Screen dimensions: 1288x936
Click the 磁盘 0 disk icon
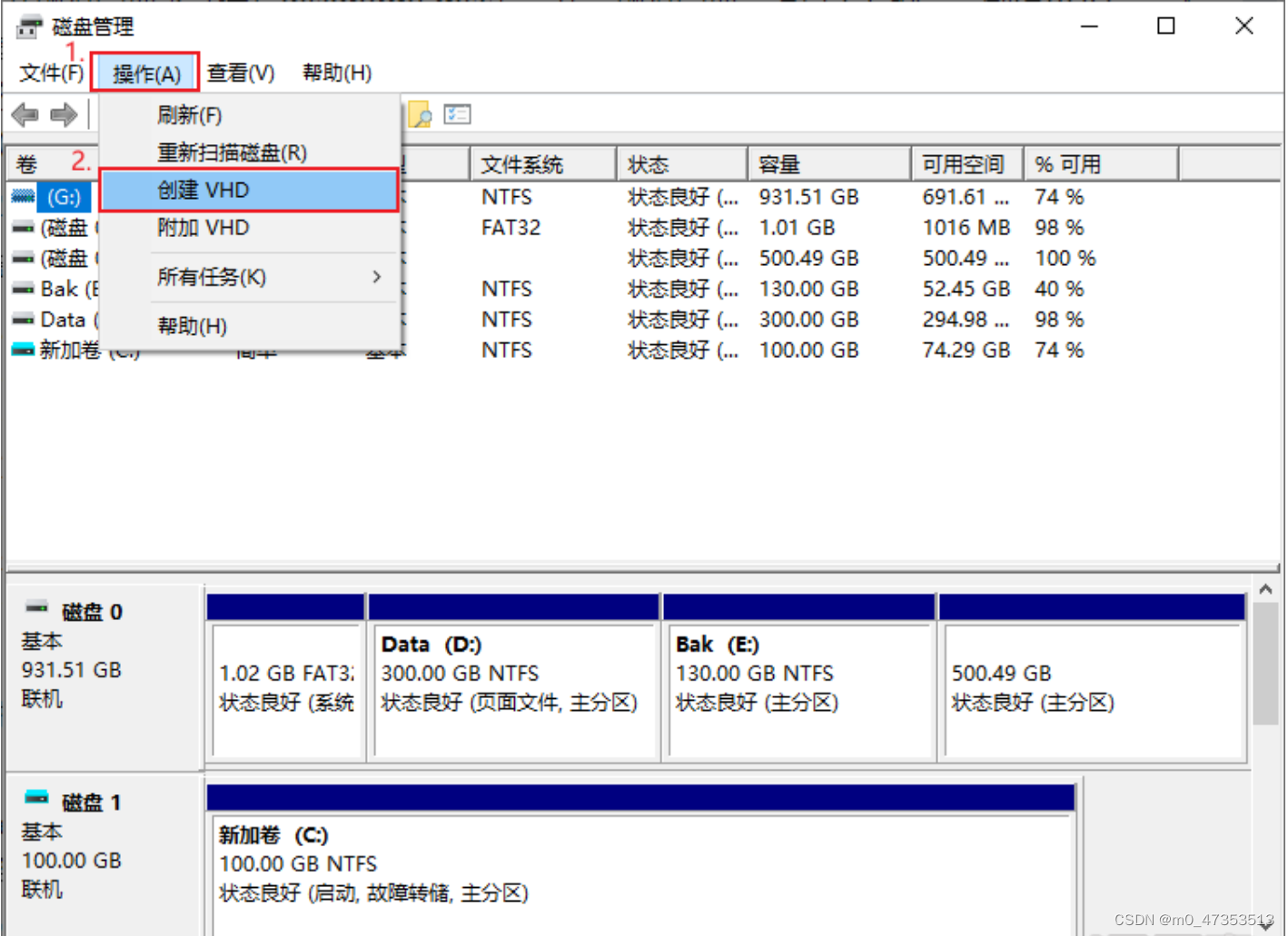37,607
